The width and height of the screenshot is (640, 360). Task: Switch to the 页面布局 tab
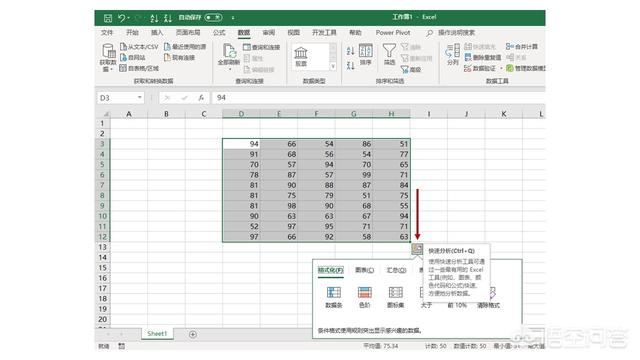tap(188, 33)
